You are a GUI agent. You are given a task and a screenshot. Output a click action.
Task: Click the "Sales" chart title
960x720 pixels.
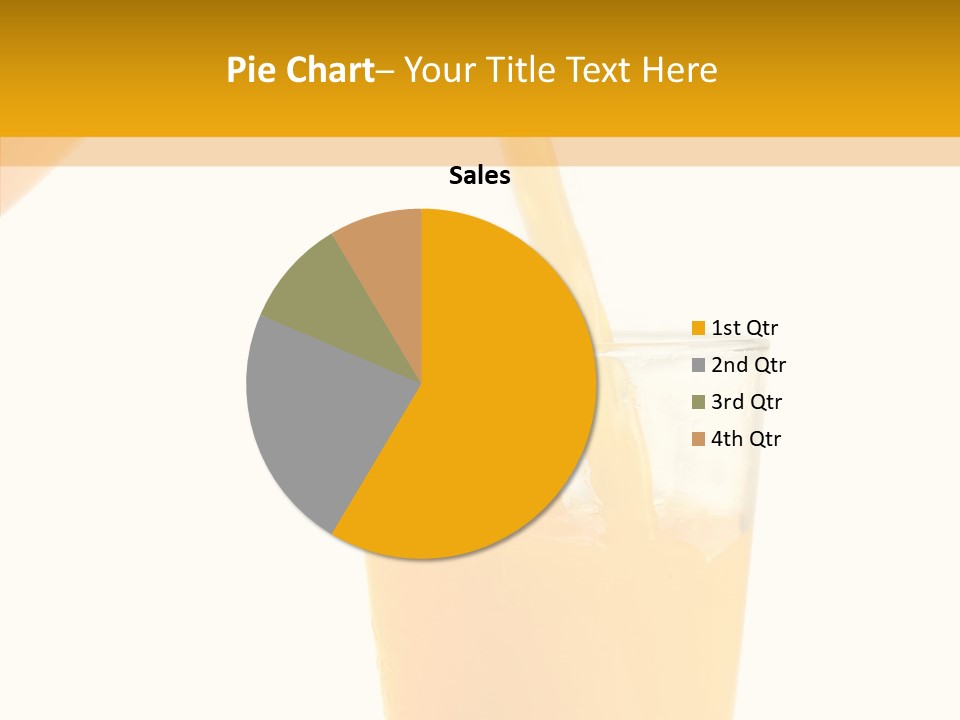(479, 176)
